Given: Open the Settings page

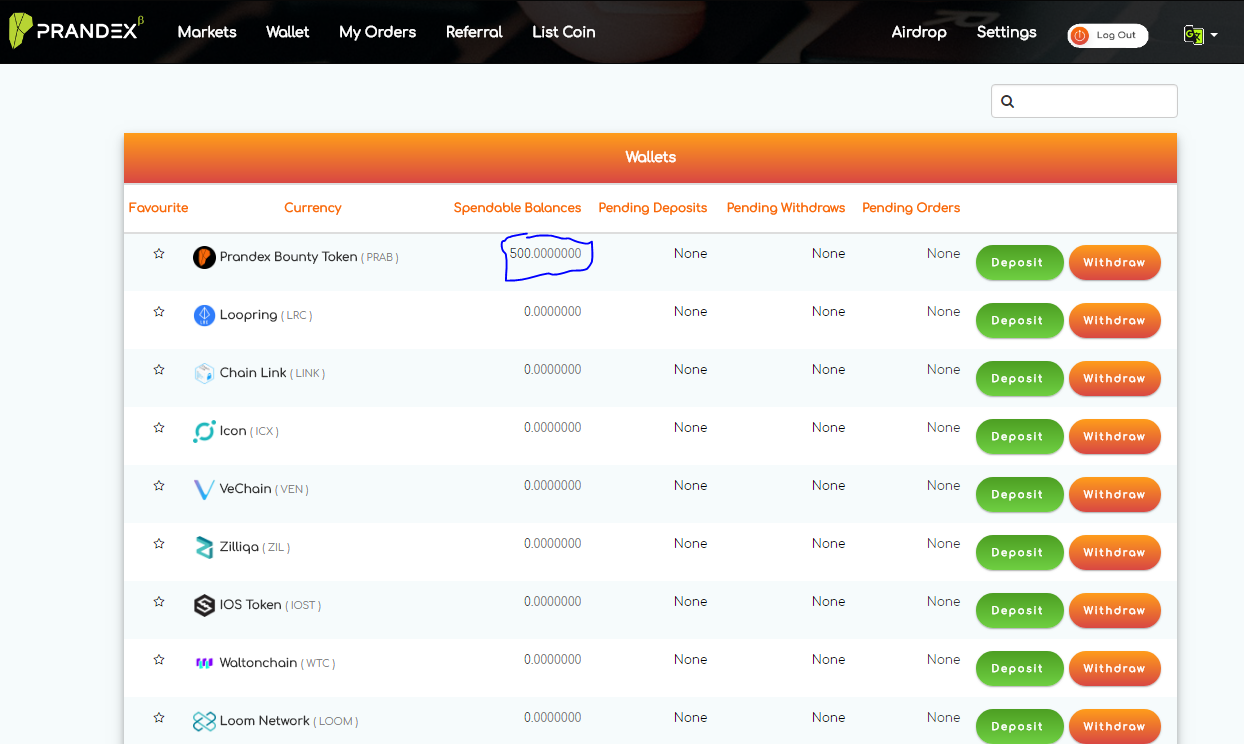Looking at the screenshot, I should (1006, 32).
